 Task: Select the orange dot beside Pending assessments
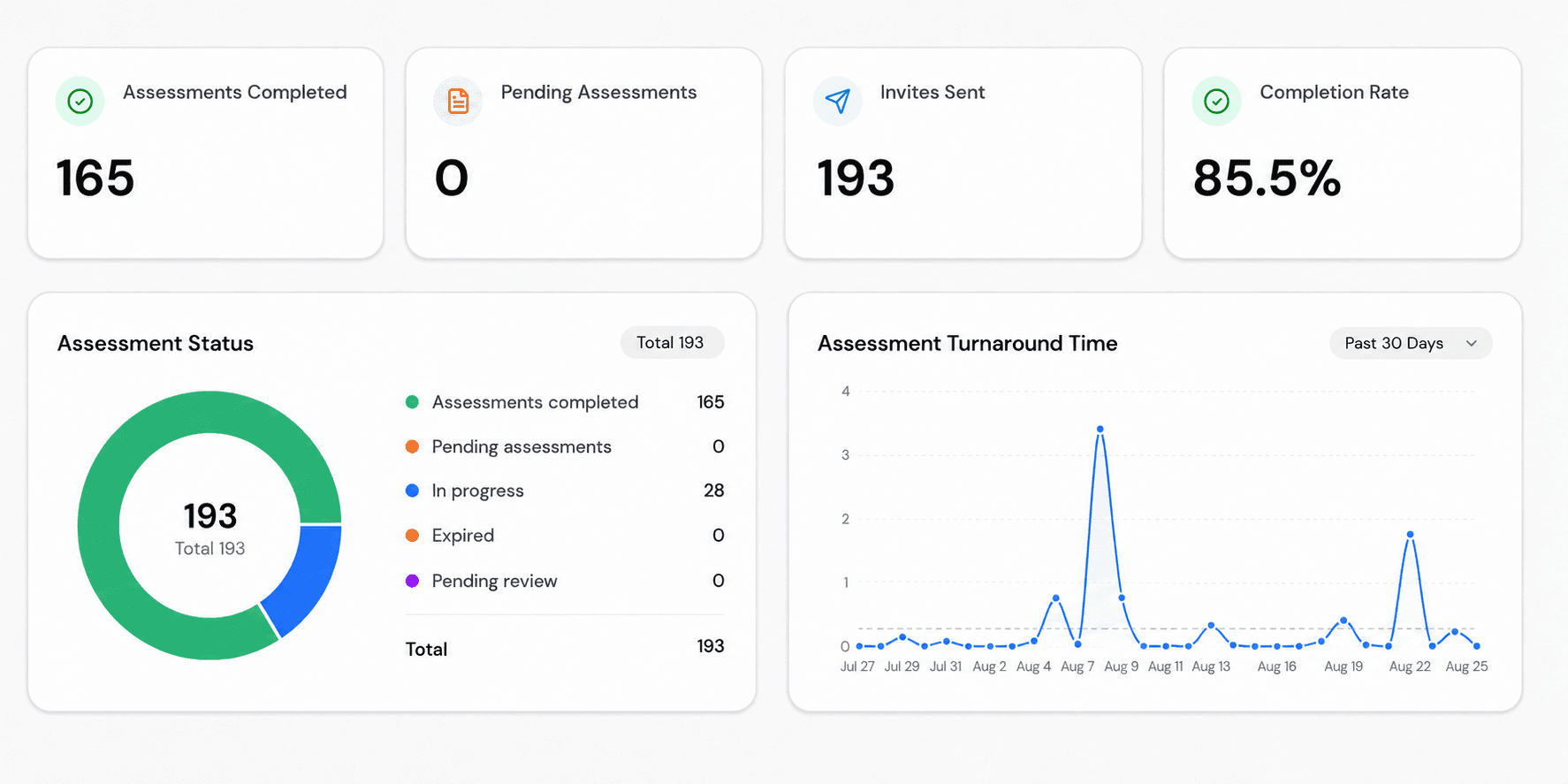point(412,446)
